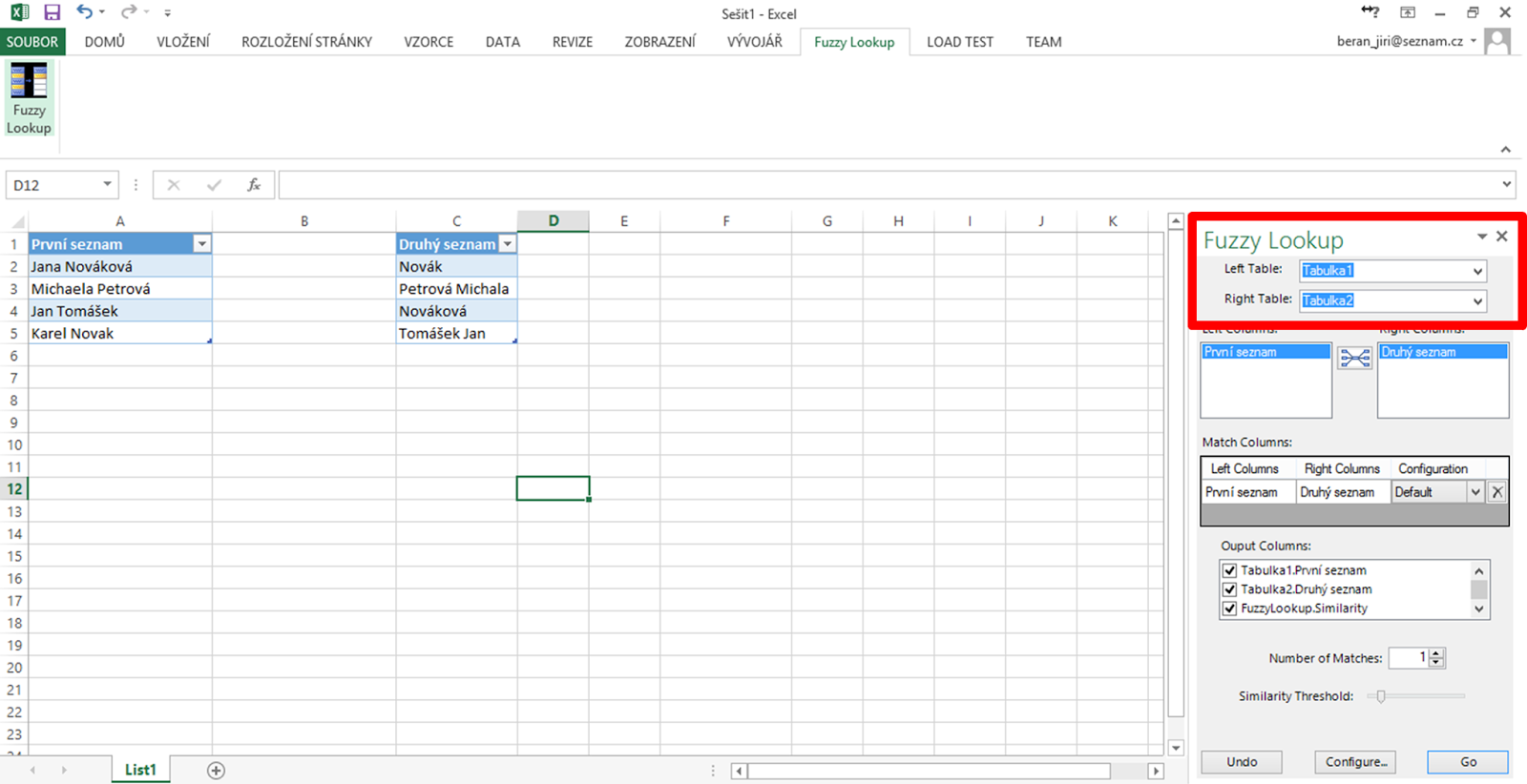Save the workbook with the floppy icon
Viewport: 1527px width, 784px height.
(52, 12)
